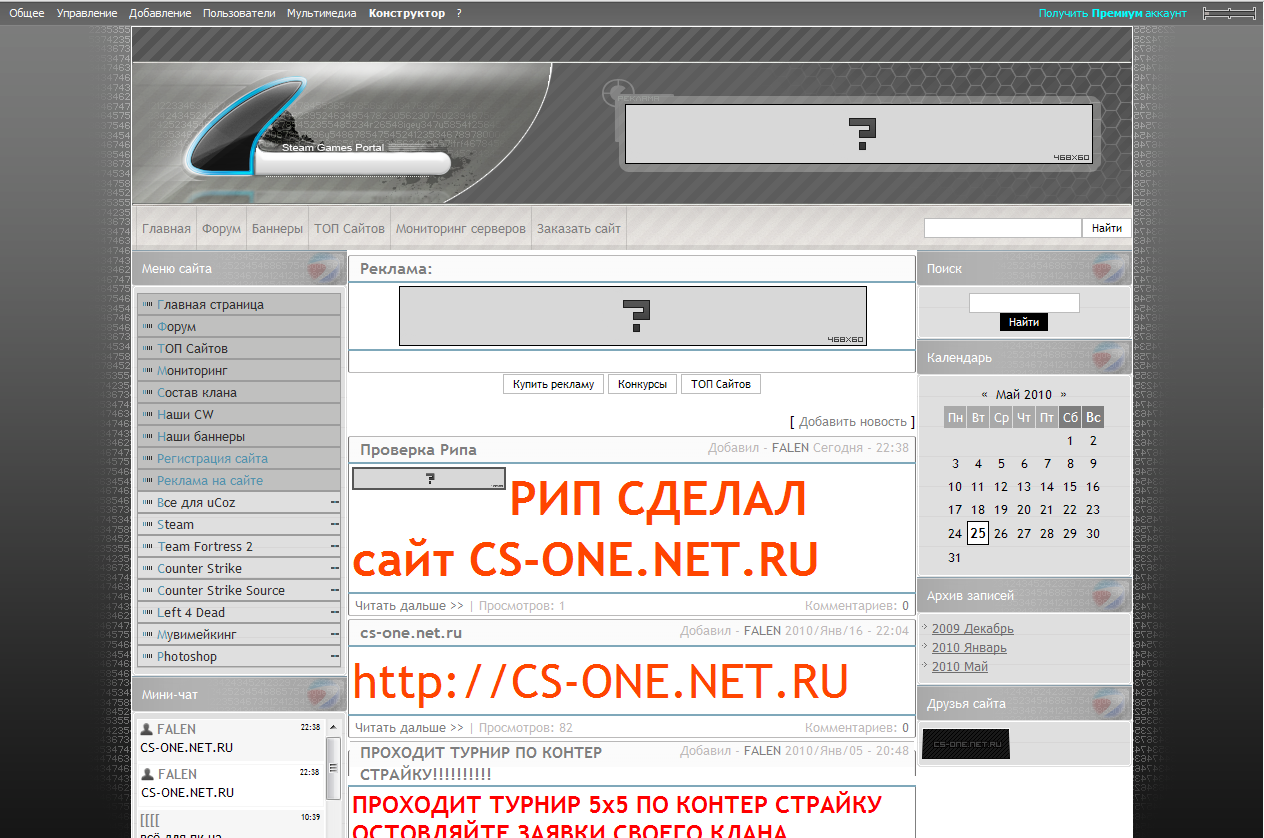Click the CS-ONE.NET.RU friends banner
1264x838 pixels.
(x=966, y=744)
